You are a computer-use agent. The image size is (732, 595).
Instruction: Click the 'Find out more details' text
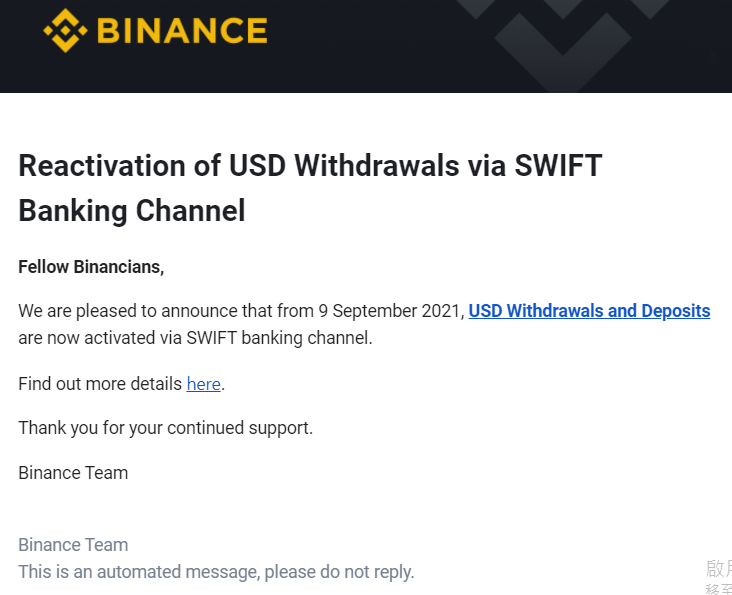coord(100,384)
